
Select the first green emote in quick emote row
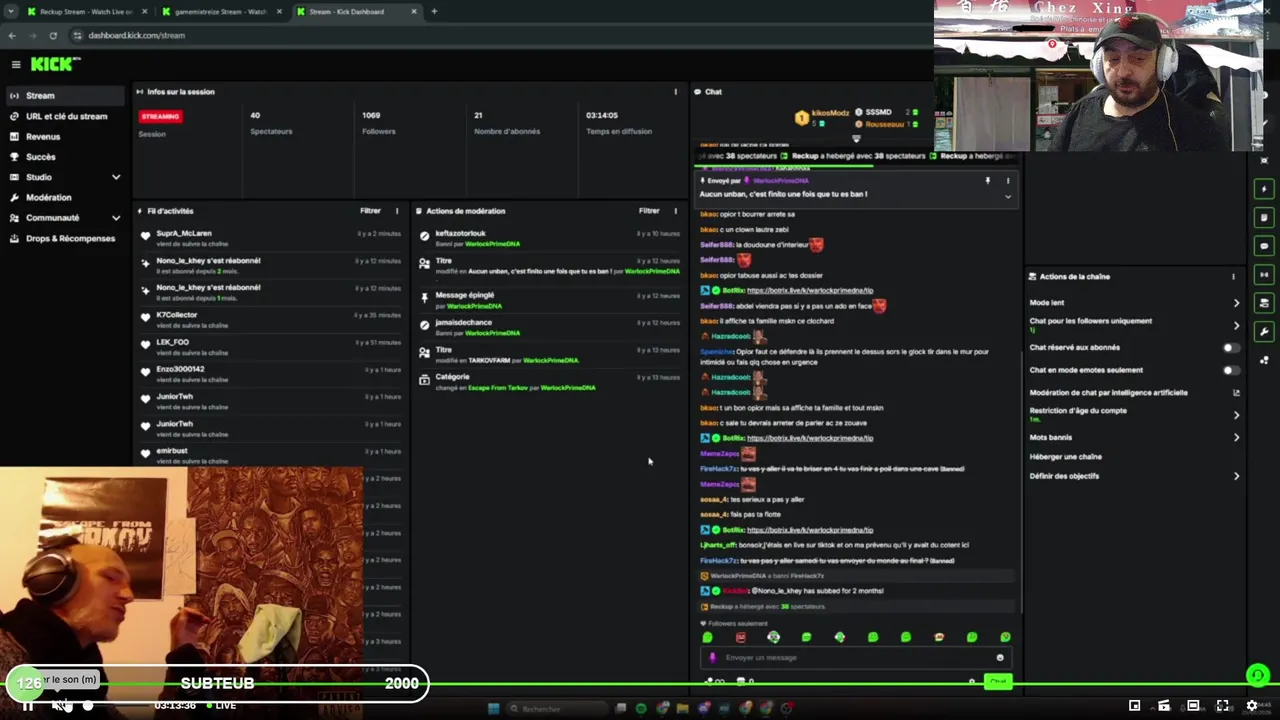pos(708,637)
